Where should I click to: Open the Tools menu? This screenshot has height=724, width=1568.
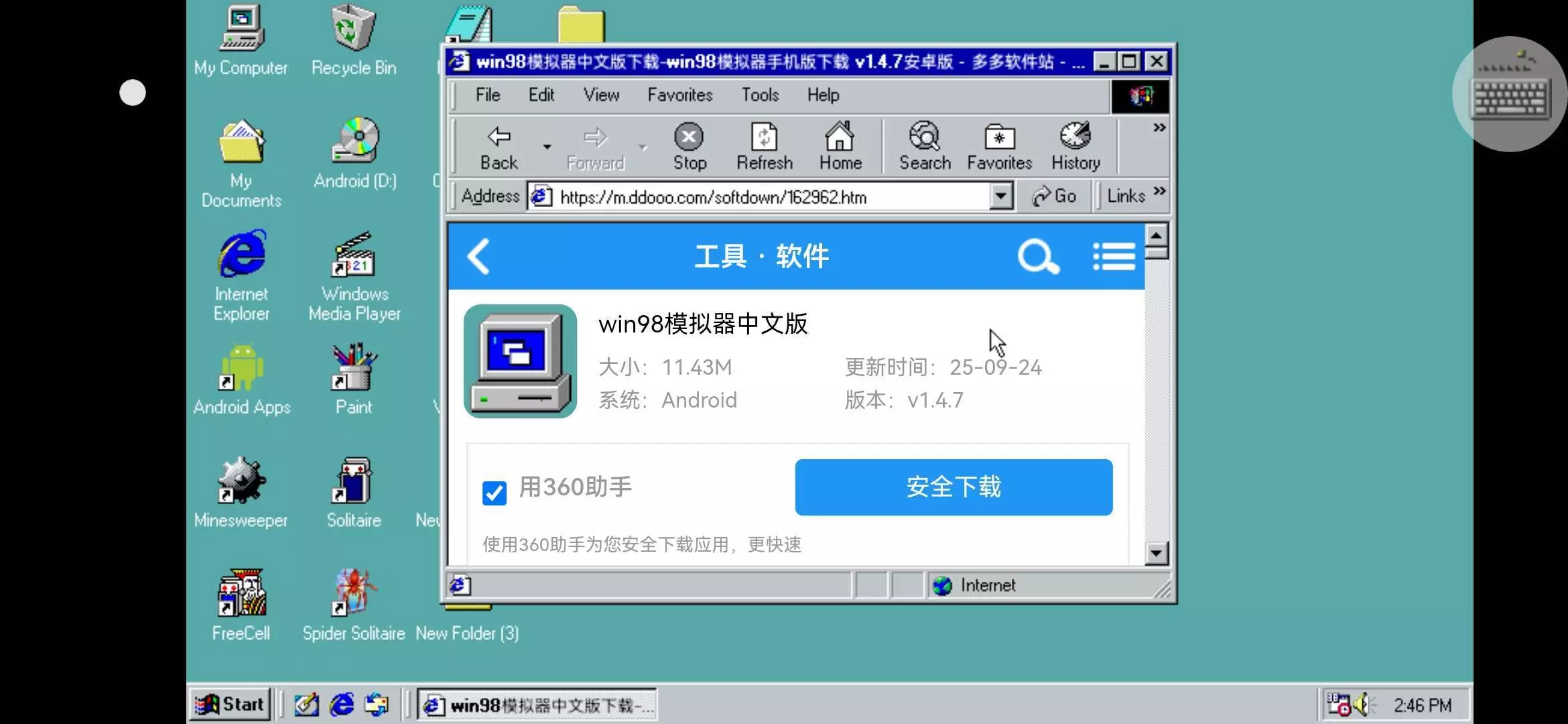coord(759,95)
